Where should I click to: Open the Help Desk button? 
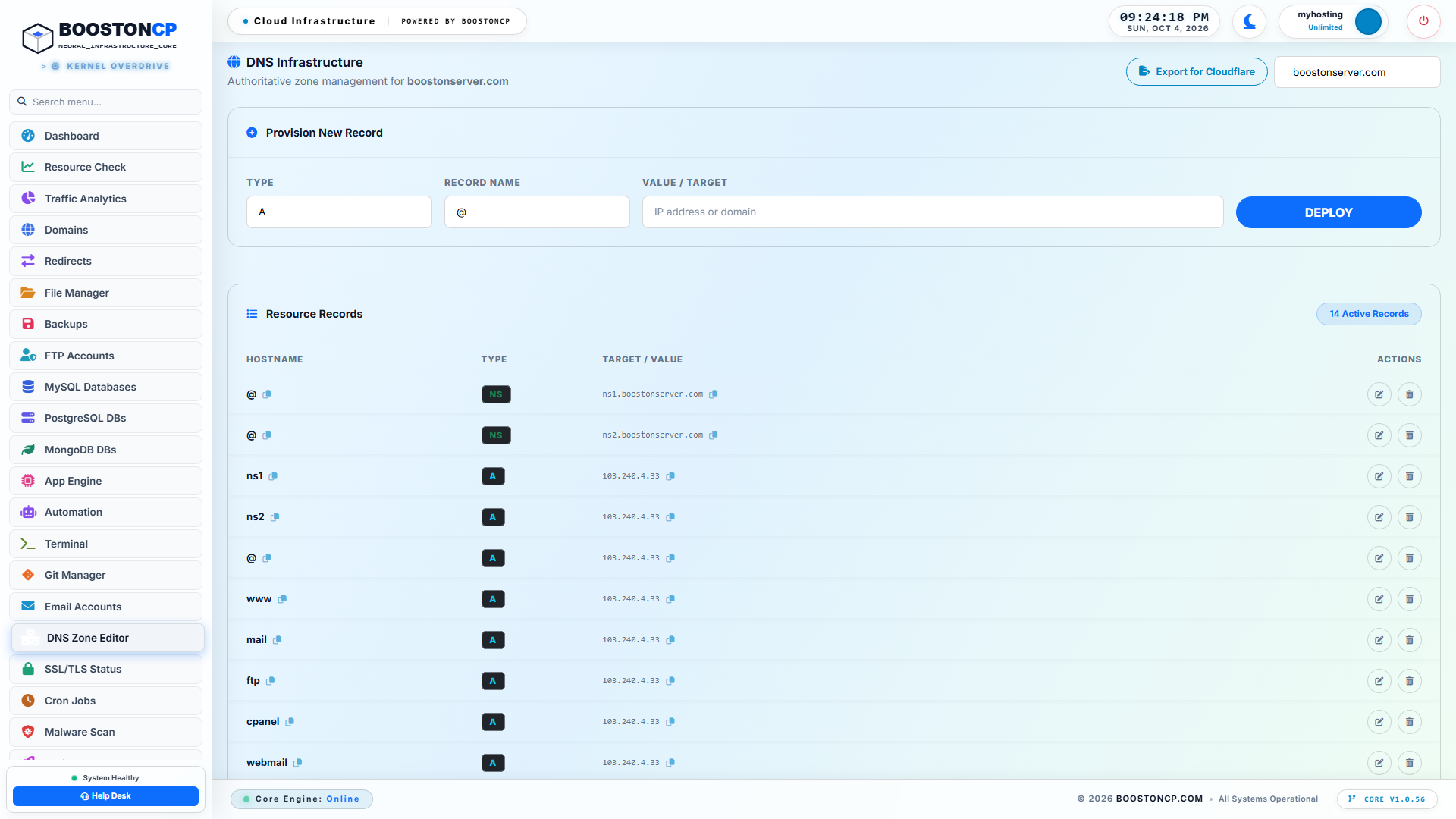click(105, 796)
